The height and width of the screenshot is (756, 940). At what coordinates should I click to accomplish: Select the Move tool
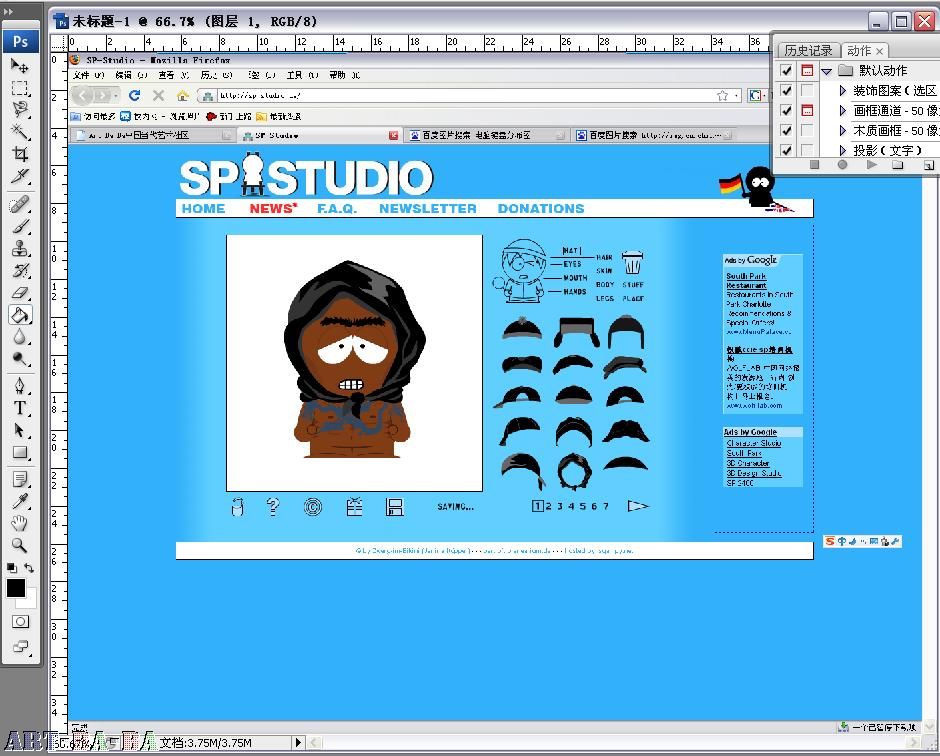20,65
